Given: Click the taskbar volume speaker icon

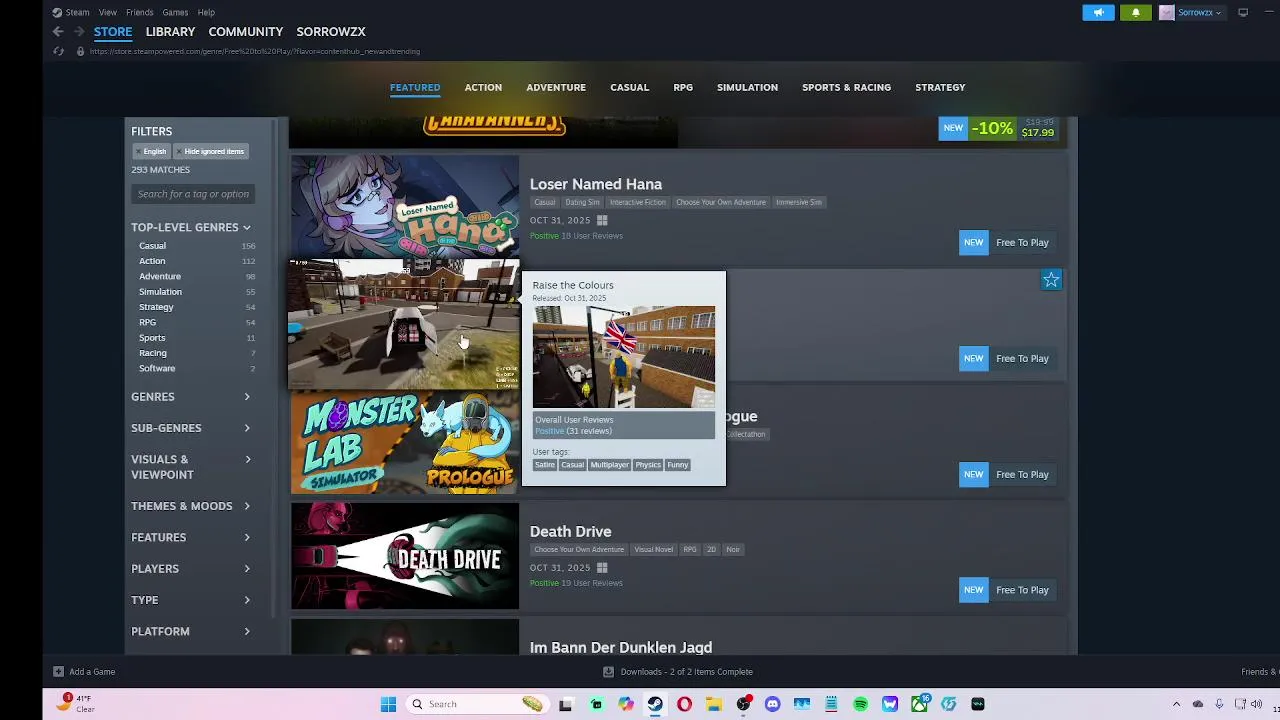Looking at the screenshot, I should [1256, 704].
